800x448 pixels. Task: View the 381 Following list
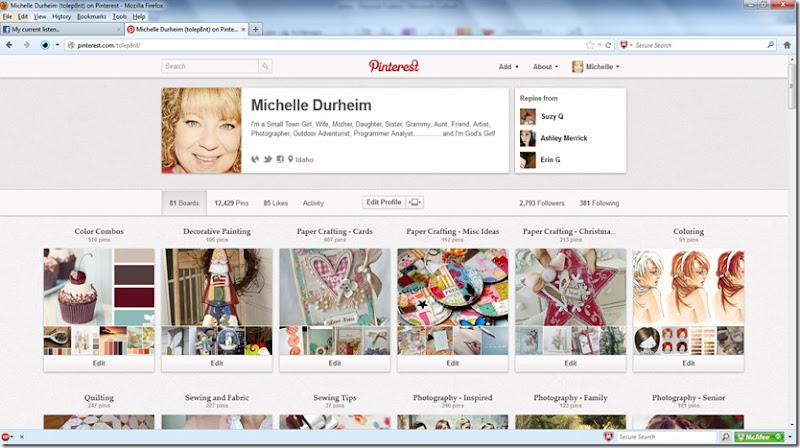tap(599, 203)
